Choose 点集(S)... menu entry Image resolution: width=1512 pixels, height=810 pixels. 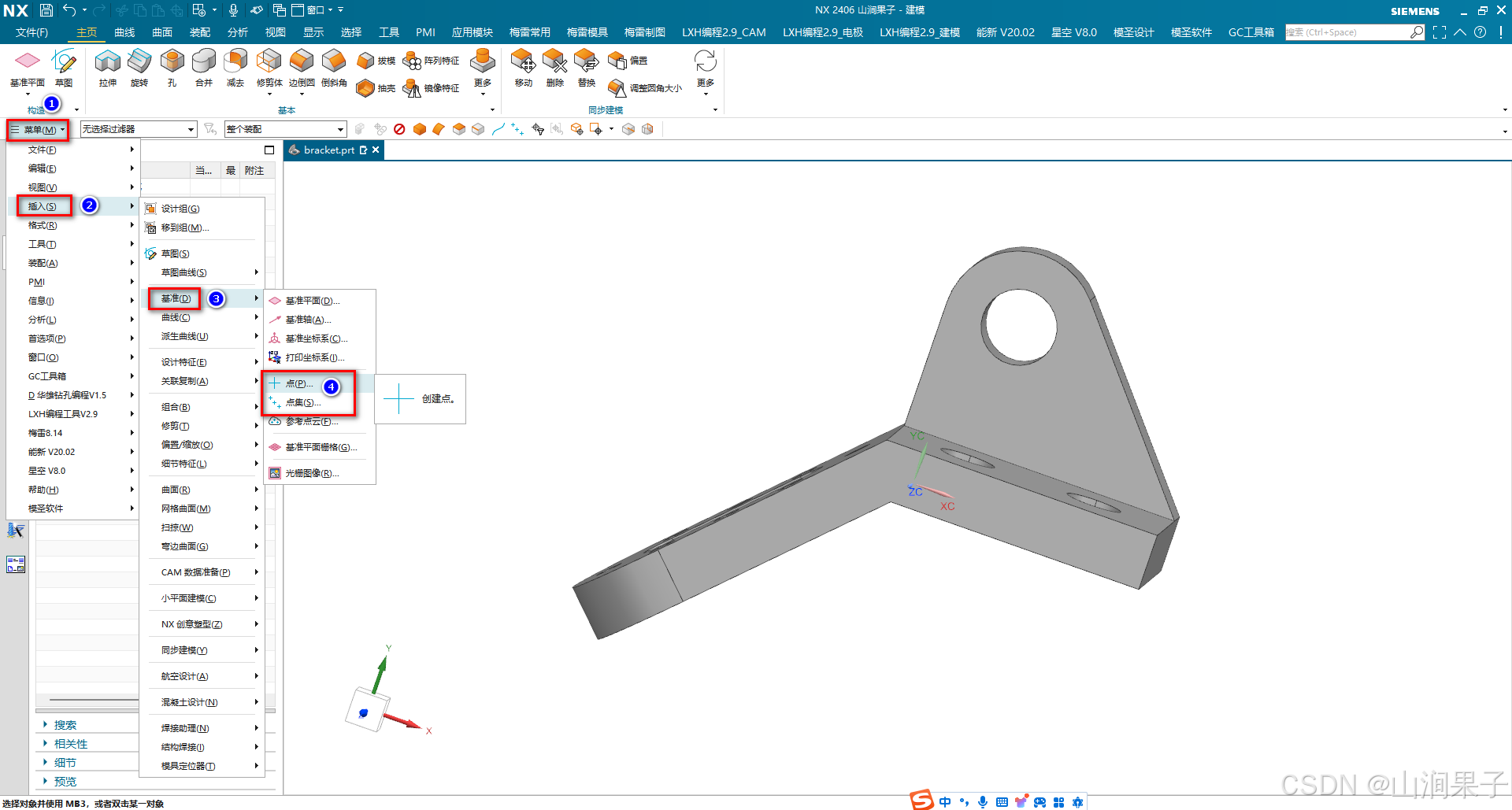click(x=303, y=402)
